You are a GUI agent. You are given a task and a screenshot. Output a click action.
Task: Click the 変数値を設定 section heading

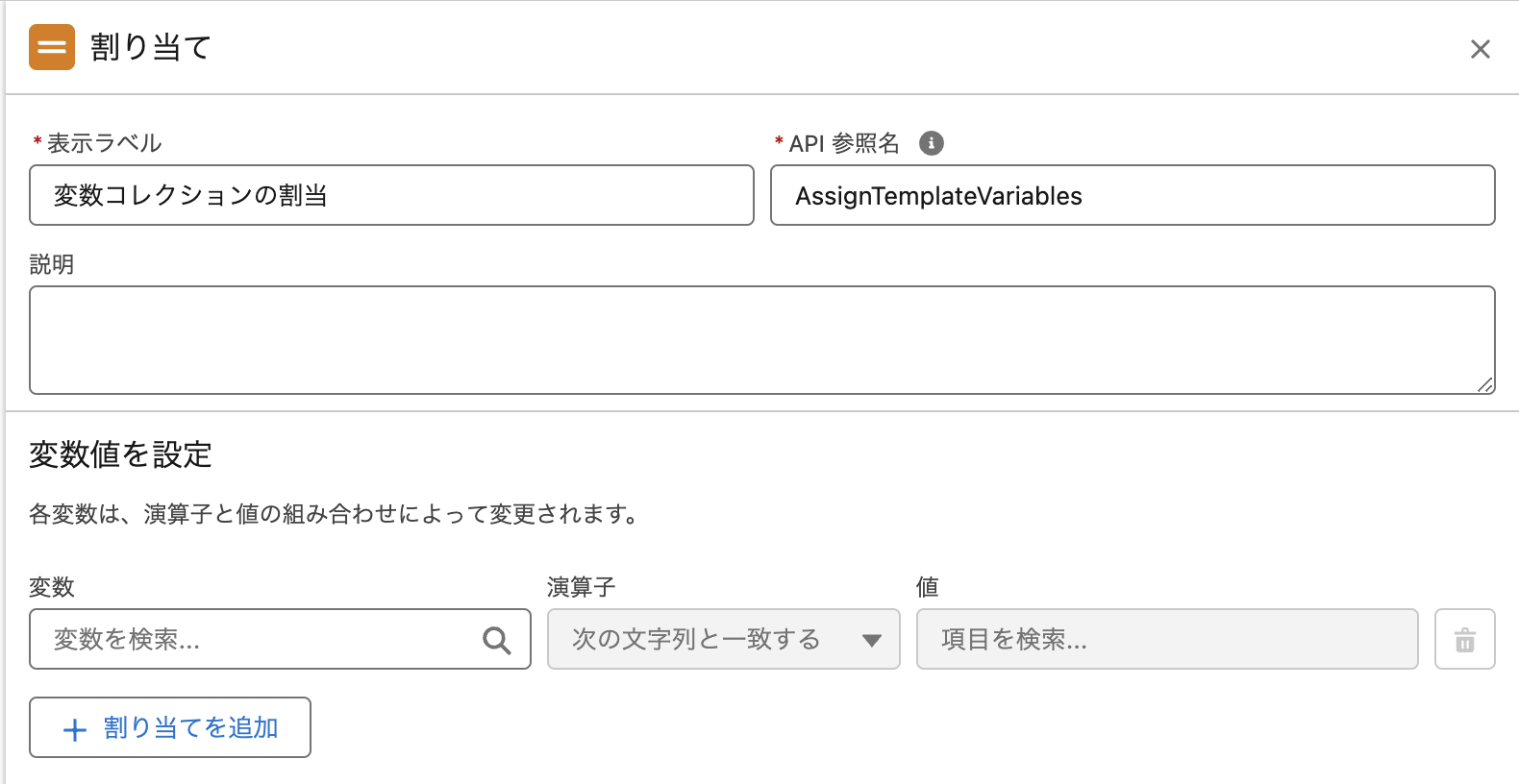click(120, 454)
